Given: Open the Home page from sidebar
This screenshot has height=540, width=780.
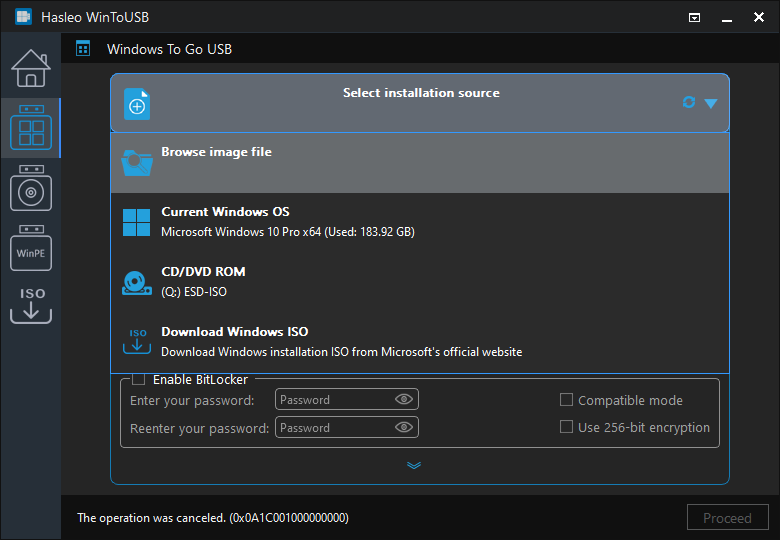Looking at the screenshot, I should click(x=31, y=69).
